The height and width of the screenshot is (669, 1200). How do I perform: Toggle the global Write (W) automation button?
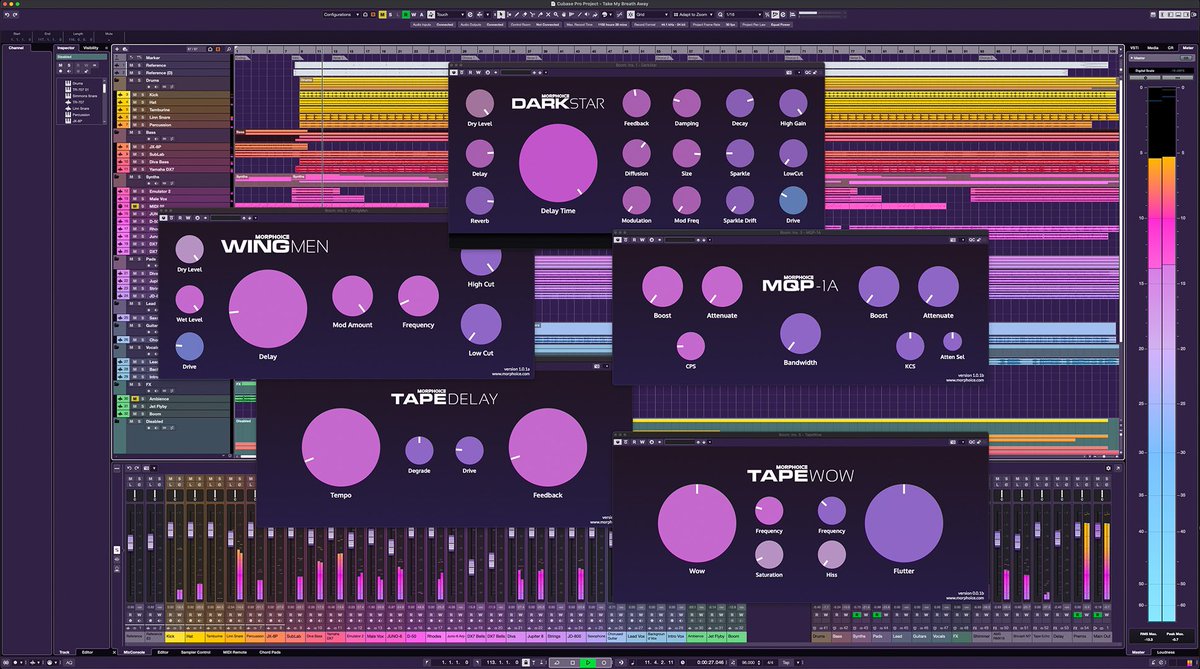tap(414, 15)
